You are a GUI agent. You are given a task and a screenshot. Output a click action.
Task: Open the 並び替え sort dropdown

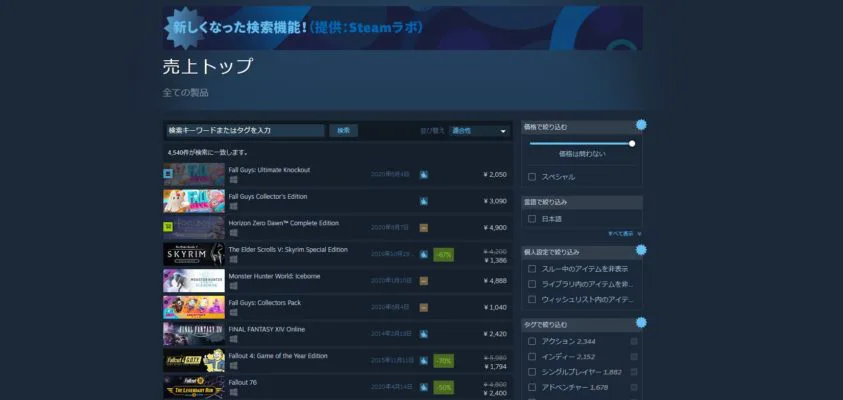(479, 131)
